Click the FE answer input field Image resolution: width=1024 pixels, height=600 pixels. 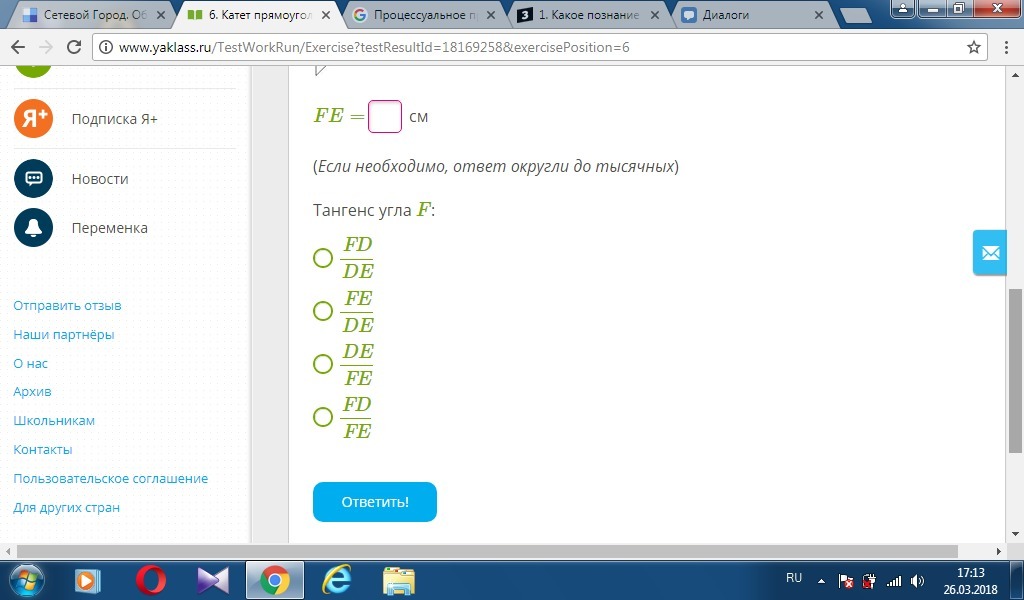(x=384, y=117)
